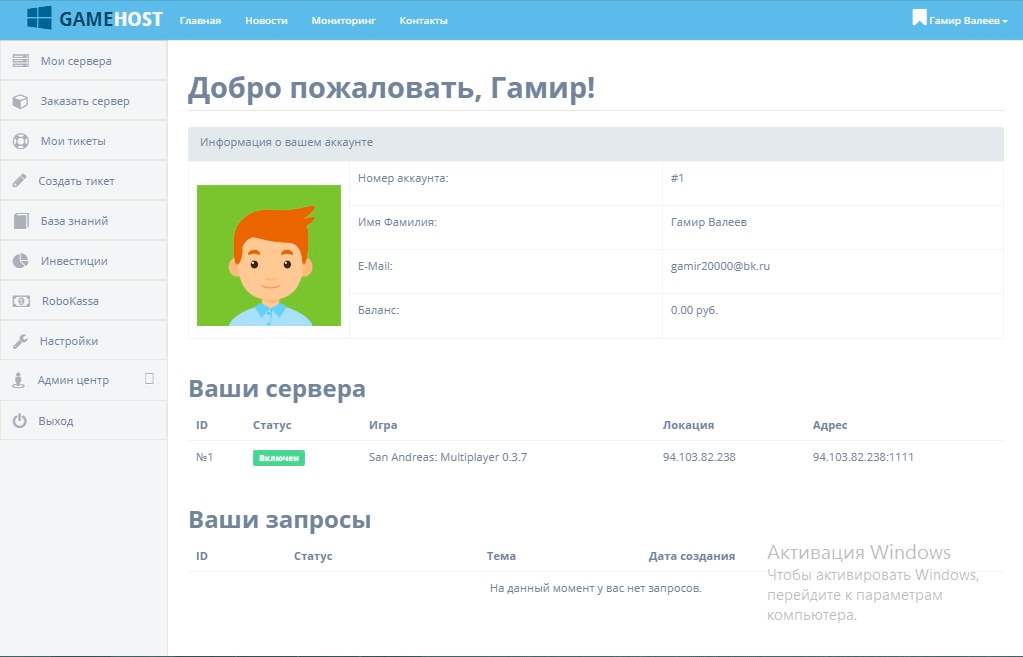This screenshot has width=1023, height=657.
Task: Click the server address 94.103.82.238:1111
Action: pos(863,457)
